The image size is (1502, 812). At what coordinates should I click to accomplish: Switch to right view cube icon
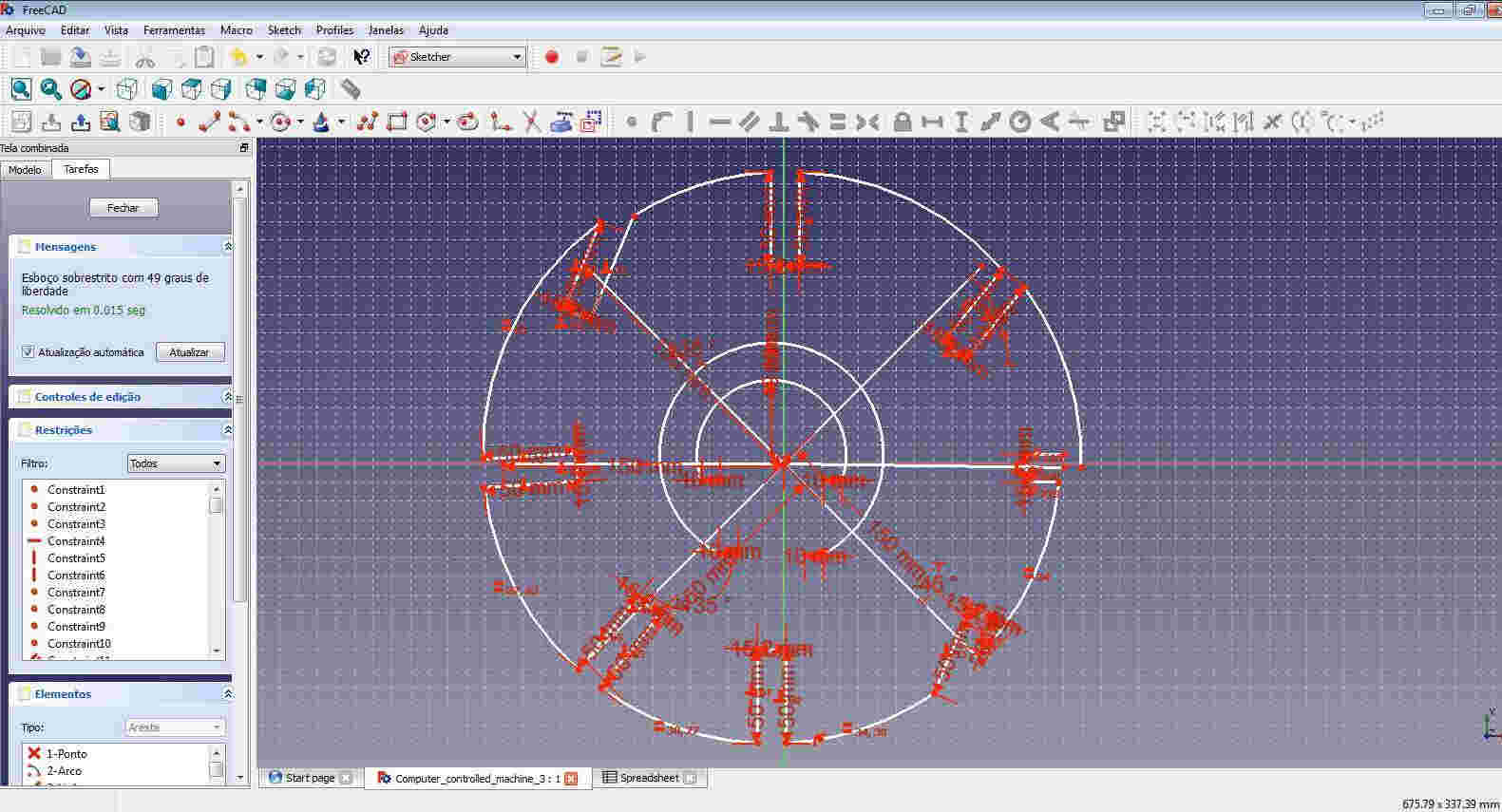(221, 89)
